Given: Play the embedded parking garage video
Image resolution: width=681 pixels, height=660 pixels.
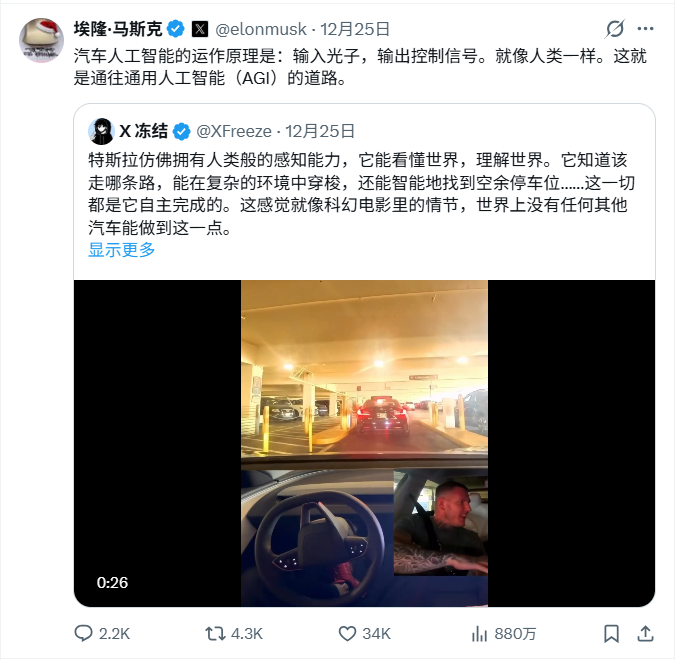Looking at the screenshot, I should (364, 443).
